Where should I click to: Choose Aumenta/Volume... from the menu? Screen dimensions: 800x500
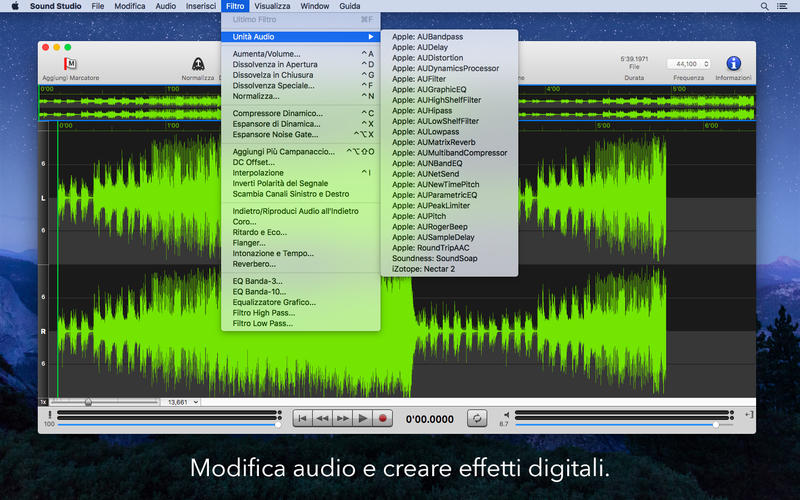pyautogui.click(x=301, y=54)
